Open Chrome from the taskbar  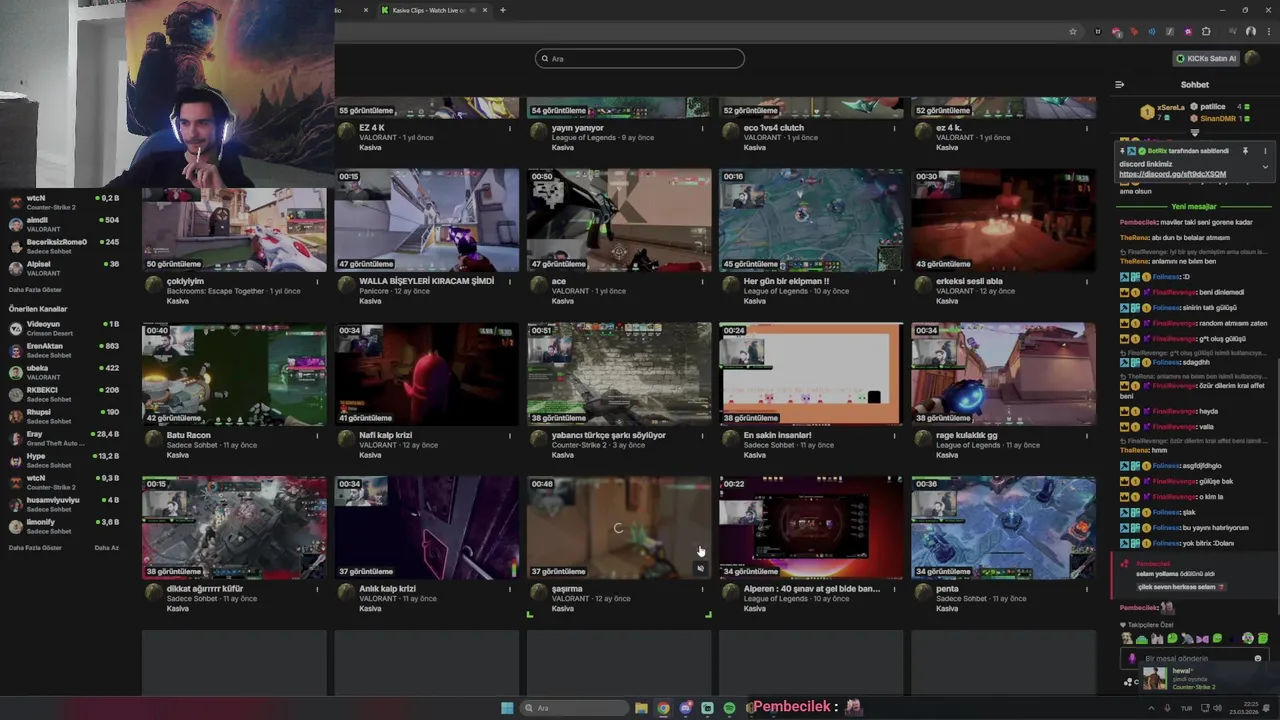click(663, 708)
